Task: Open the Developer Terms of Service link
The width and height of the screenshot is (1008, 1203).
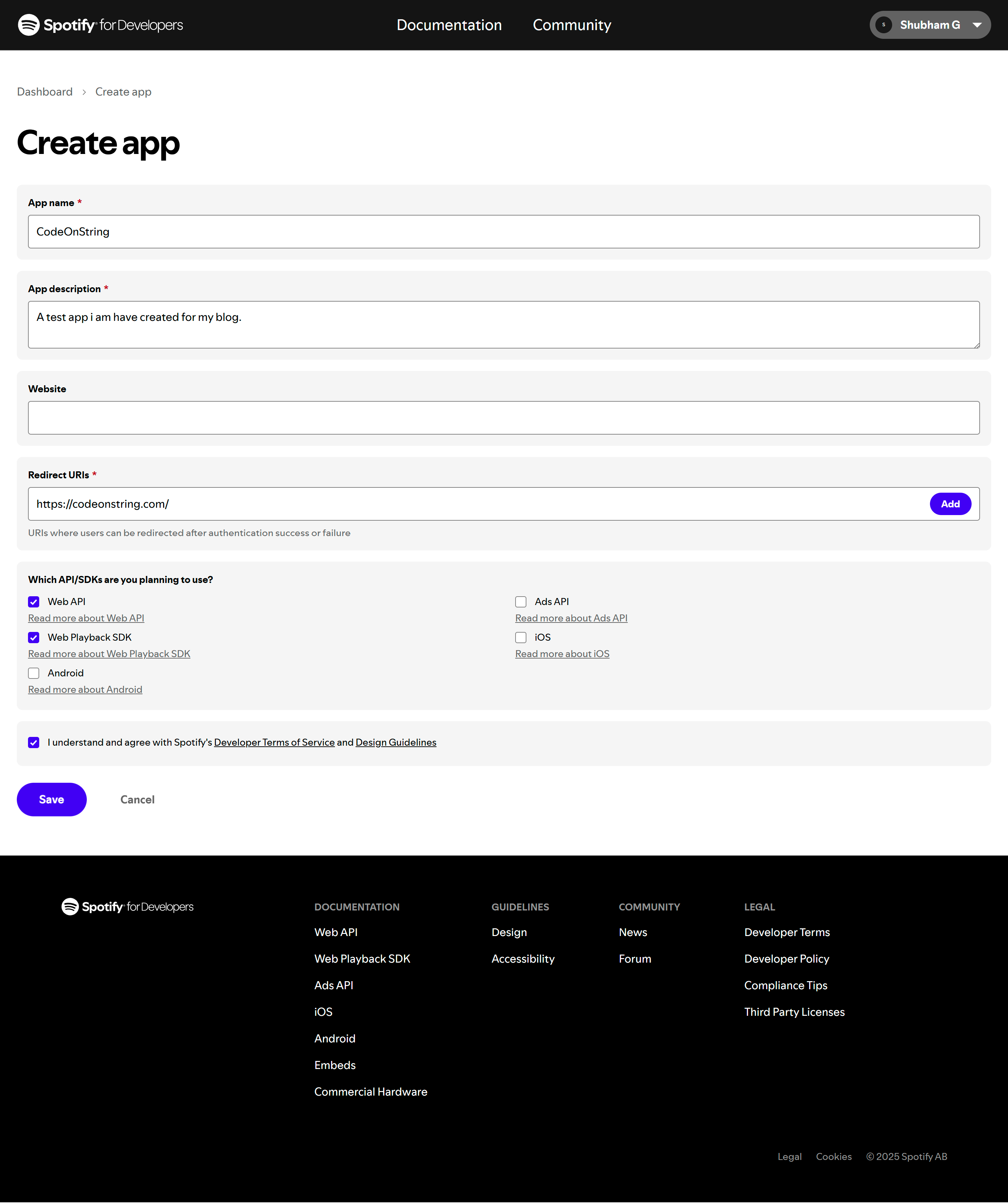Action: (x=274, y=743)
